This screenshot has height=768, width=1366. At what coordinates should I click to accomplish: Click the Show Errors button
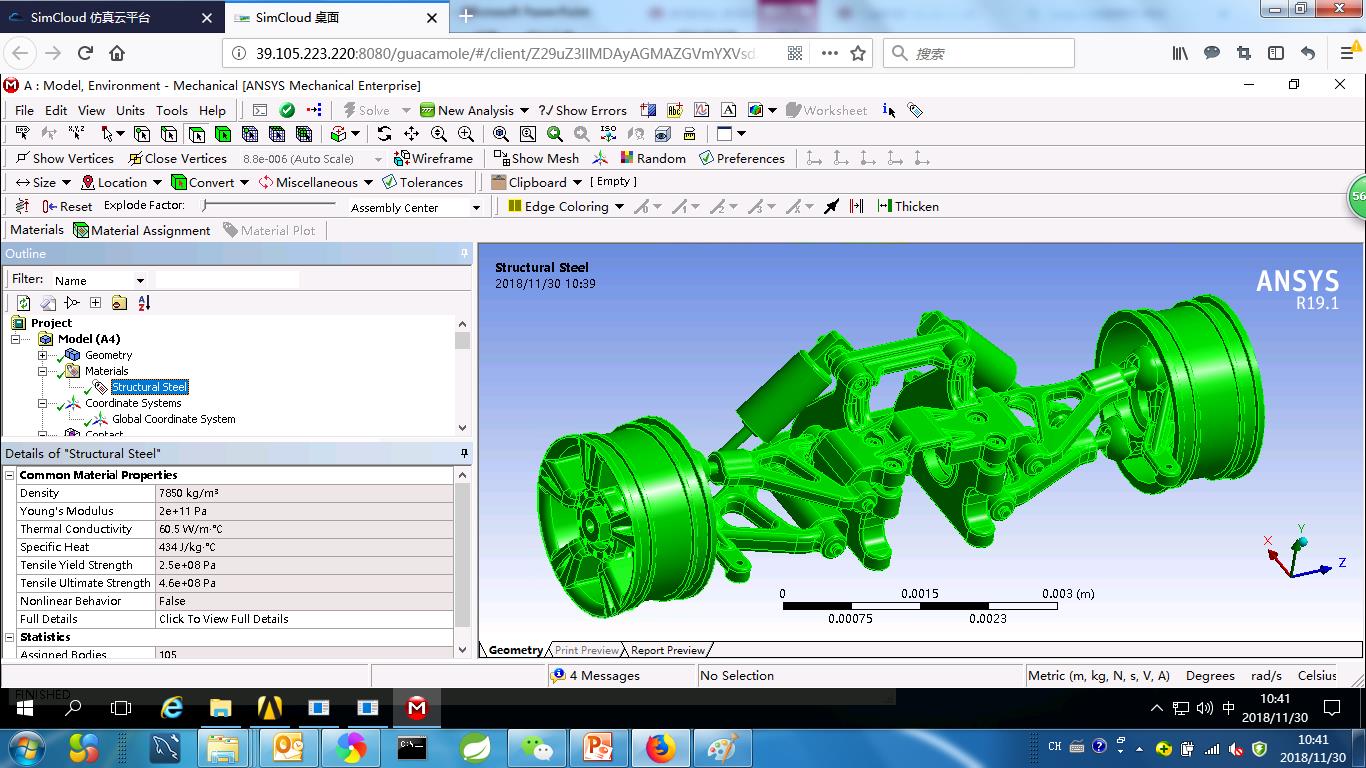click(x=583, y=110)
